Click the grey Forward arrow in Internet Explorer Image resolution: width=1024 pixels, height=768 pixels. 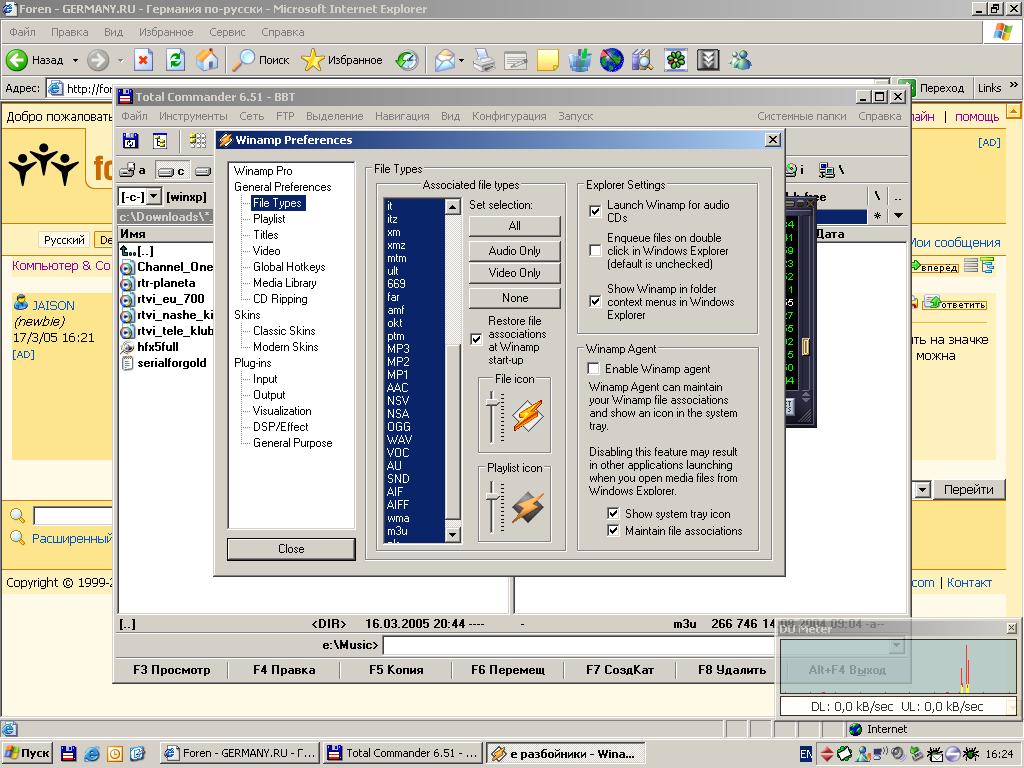[x=98, y=60]
